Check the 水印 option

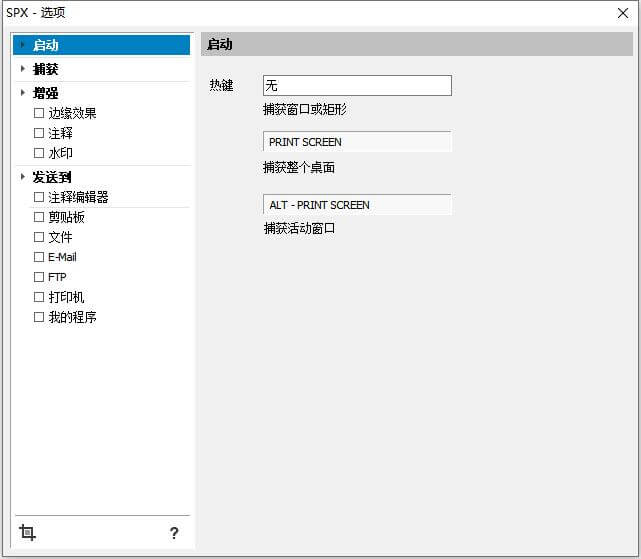(x=39, y=153)
